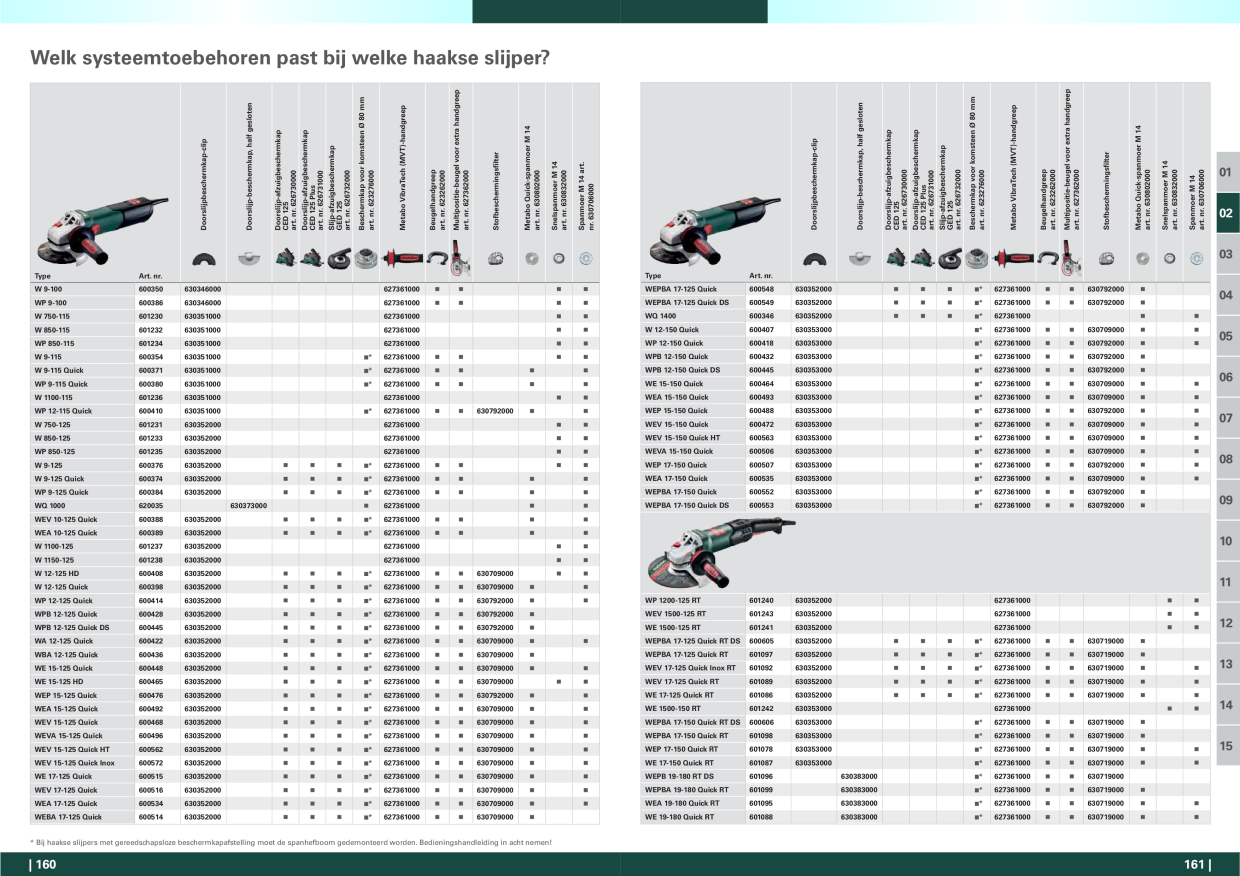
Task: Select the highlighted chapter tab 02
Action: [1227, 214]
